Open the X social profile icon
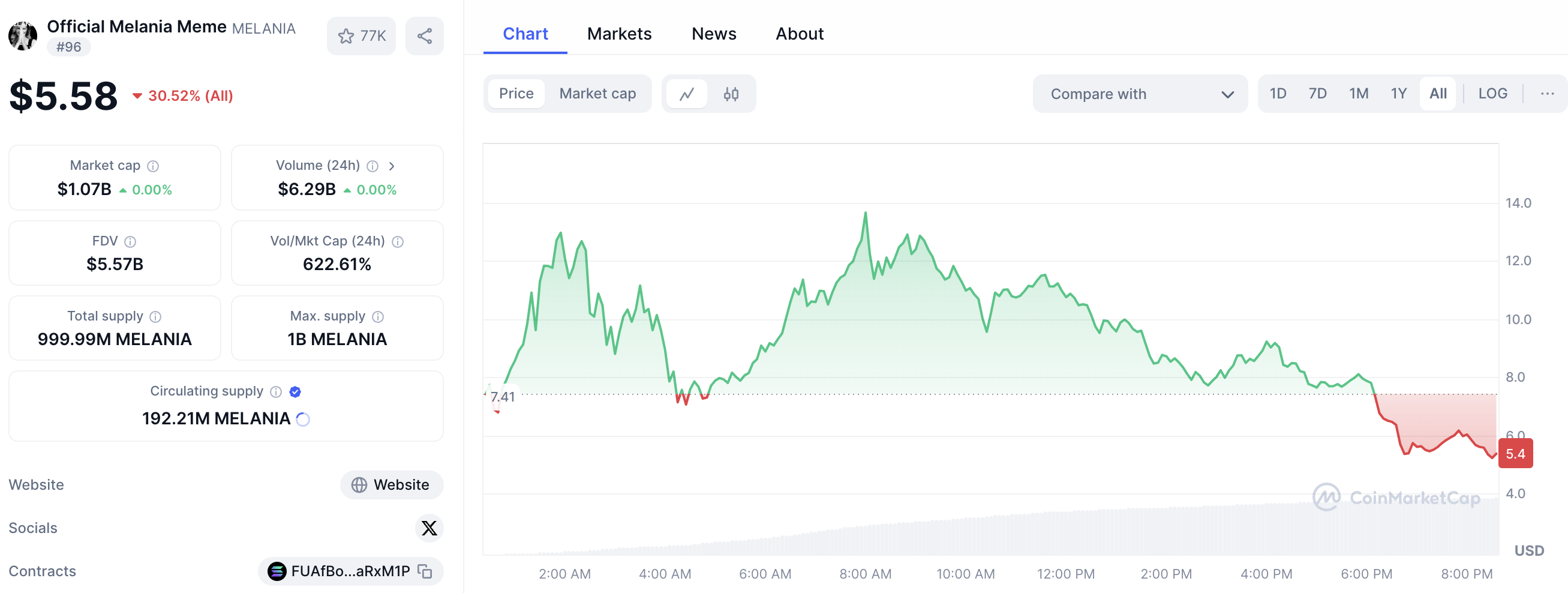This screenshot has width=1568, height=593. coord(429,528)
